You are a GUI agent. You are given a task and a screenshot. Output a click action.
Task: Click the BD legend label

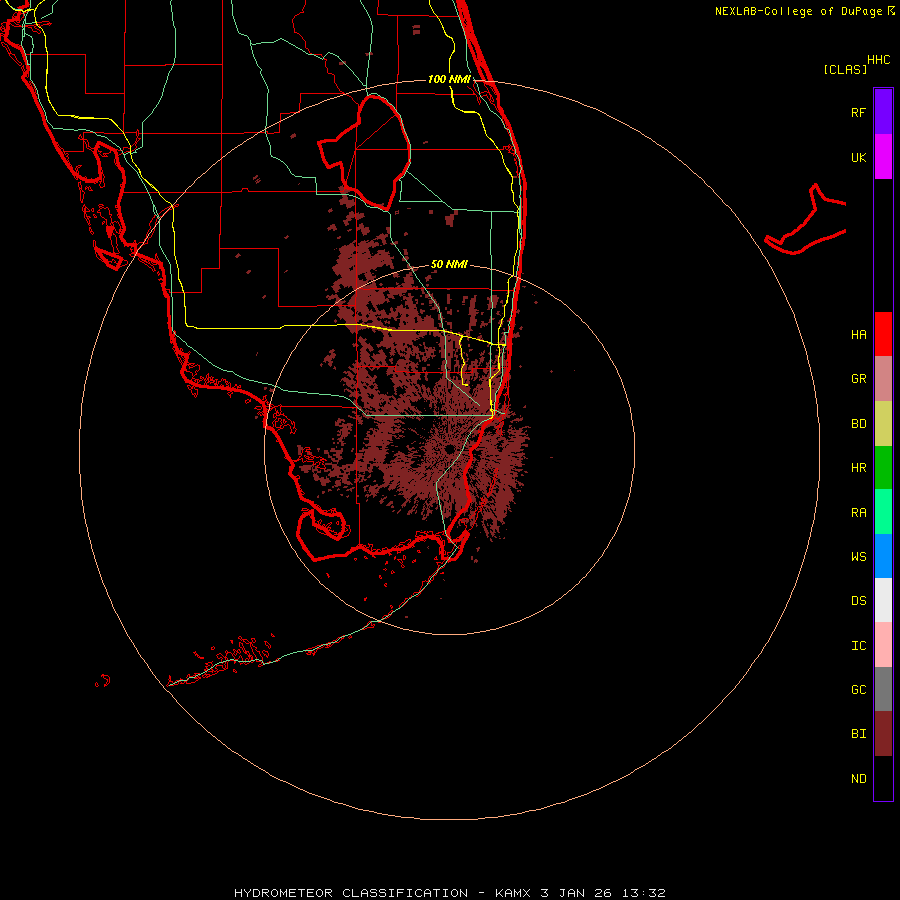(x=858, y=424)
